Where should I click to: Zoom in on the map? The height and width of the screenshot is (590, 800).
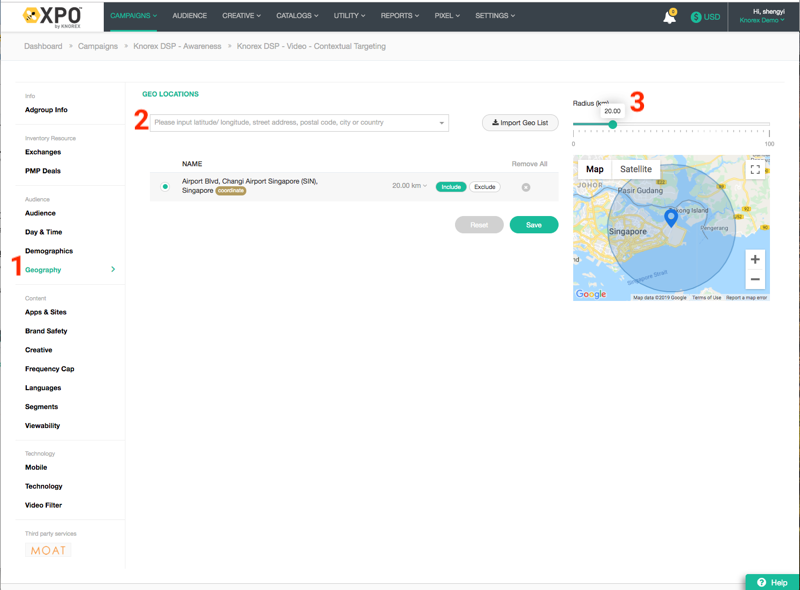coord(755,259)
